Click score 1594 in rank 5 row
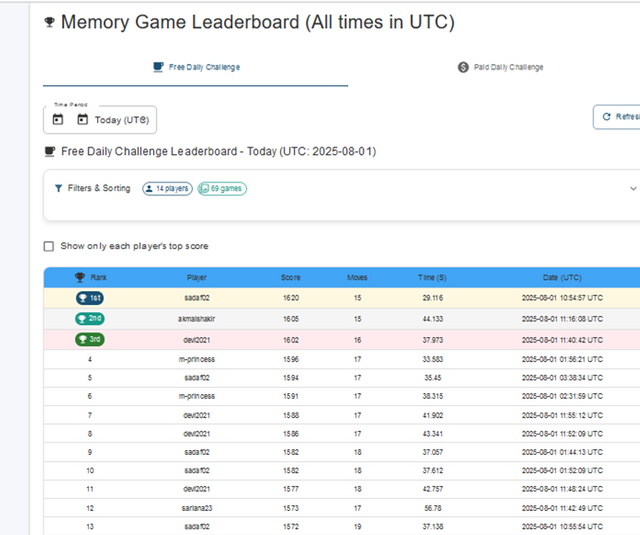Screen dimensions: 640x535 [x=291, y=378]
